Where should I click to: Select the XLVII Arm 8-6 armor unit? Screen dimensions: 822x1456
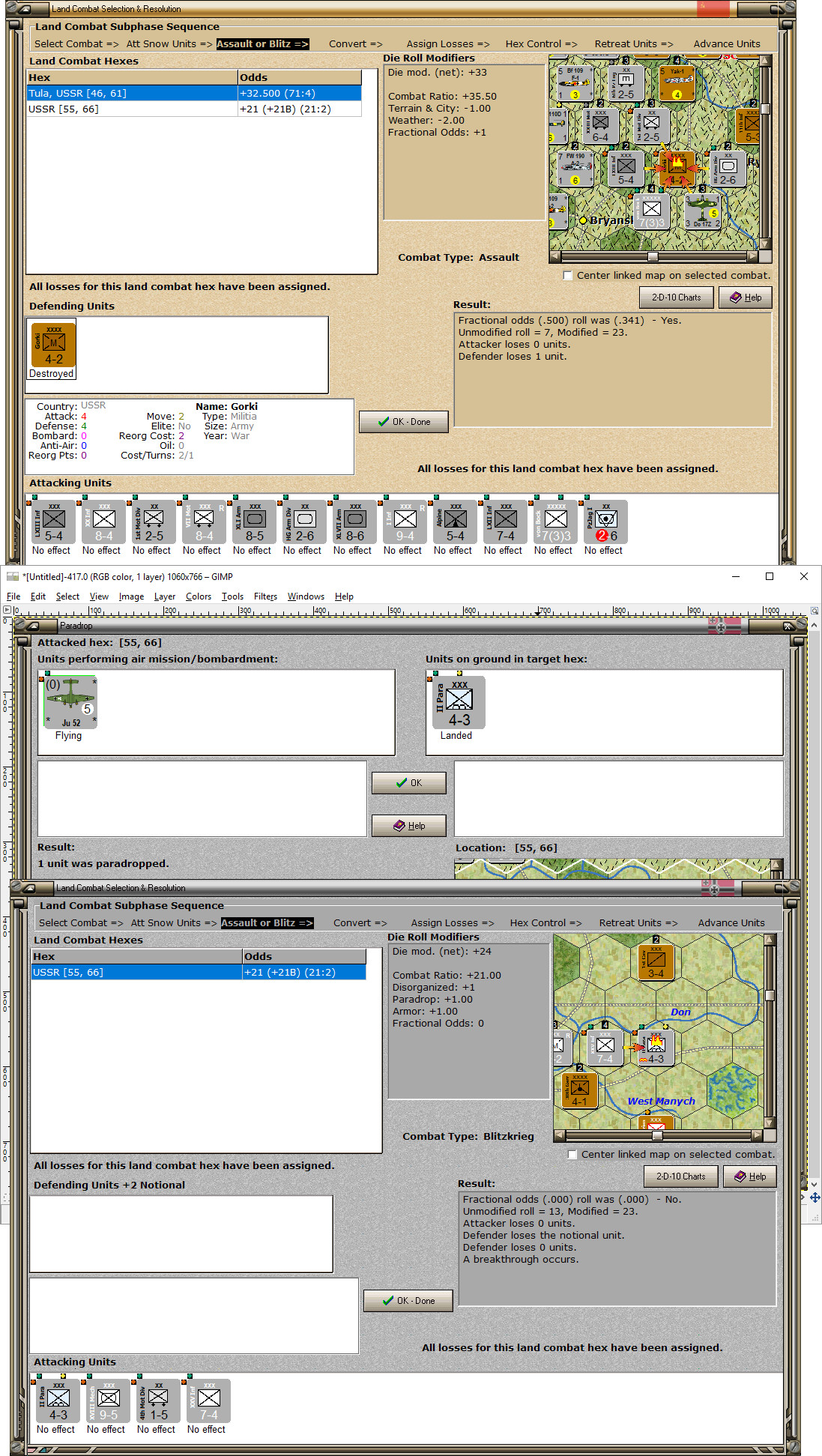(x=355, y=522)
